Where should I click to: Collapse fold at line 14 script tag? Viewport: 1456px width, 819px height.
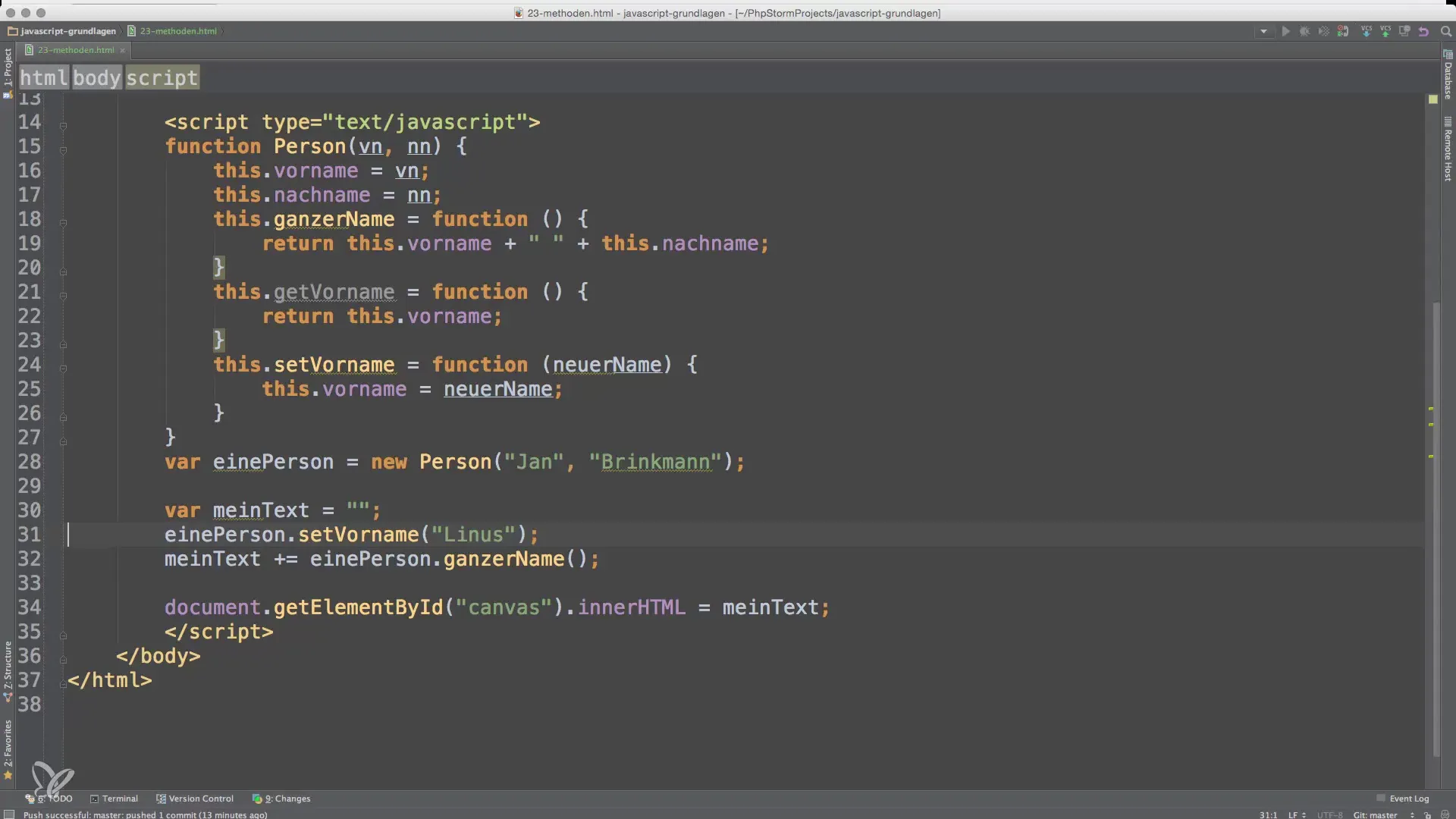point(63,126)
